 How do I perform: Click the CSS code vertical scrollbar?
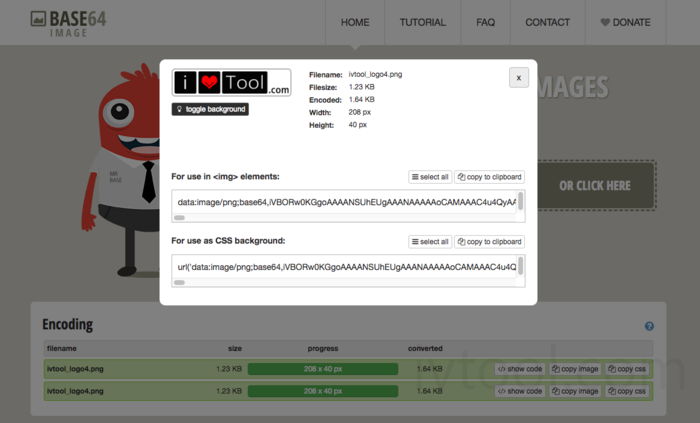click(520, 265)
